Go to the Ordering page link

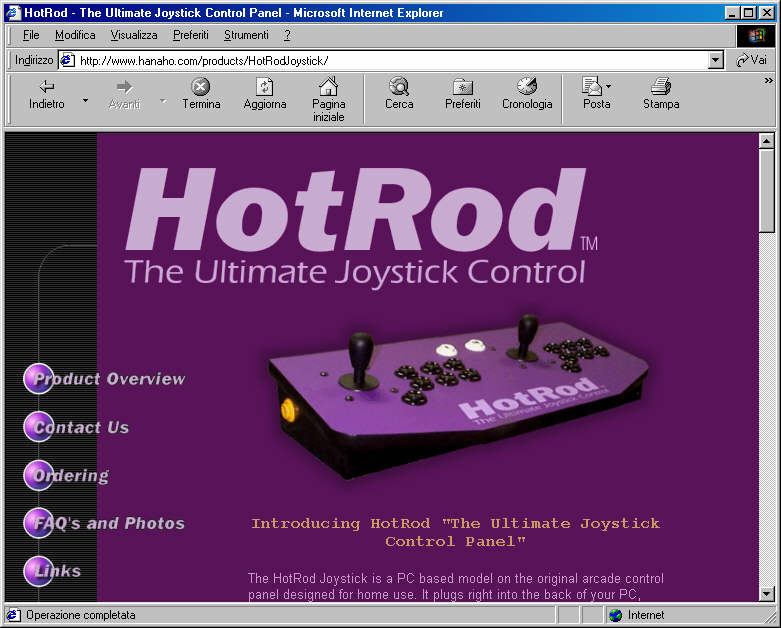point(66,476)
